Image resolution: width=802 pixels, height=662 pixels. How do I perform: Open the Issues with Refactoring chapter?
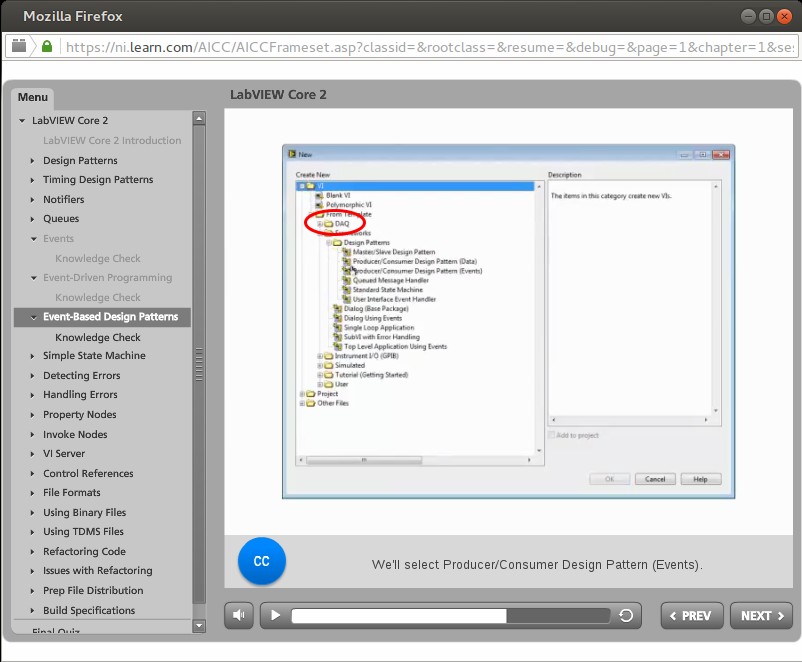[x=98, y=570]
